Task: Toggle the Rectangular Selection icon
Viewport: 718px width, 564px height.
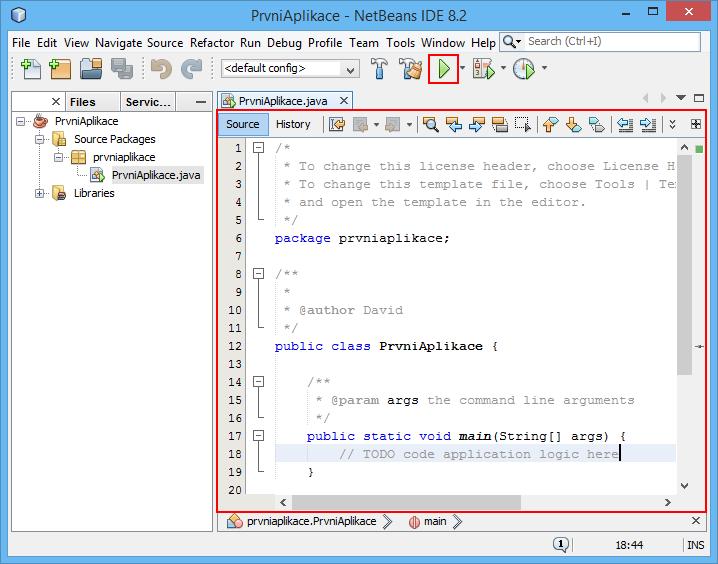Action: (x=523, y=124)
